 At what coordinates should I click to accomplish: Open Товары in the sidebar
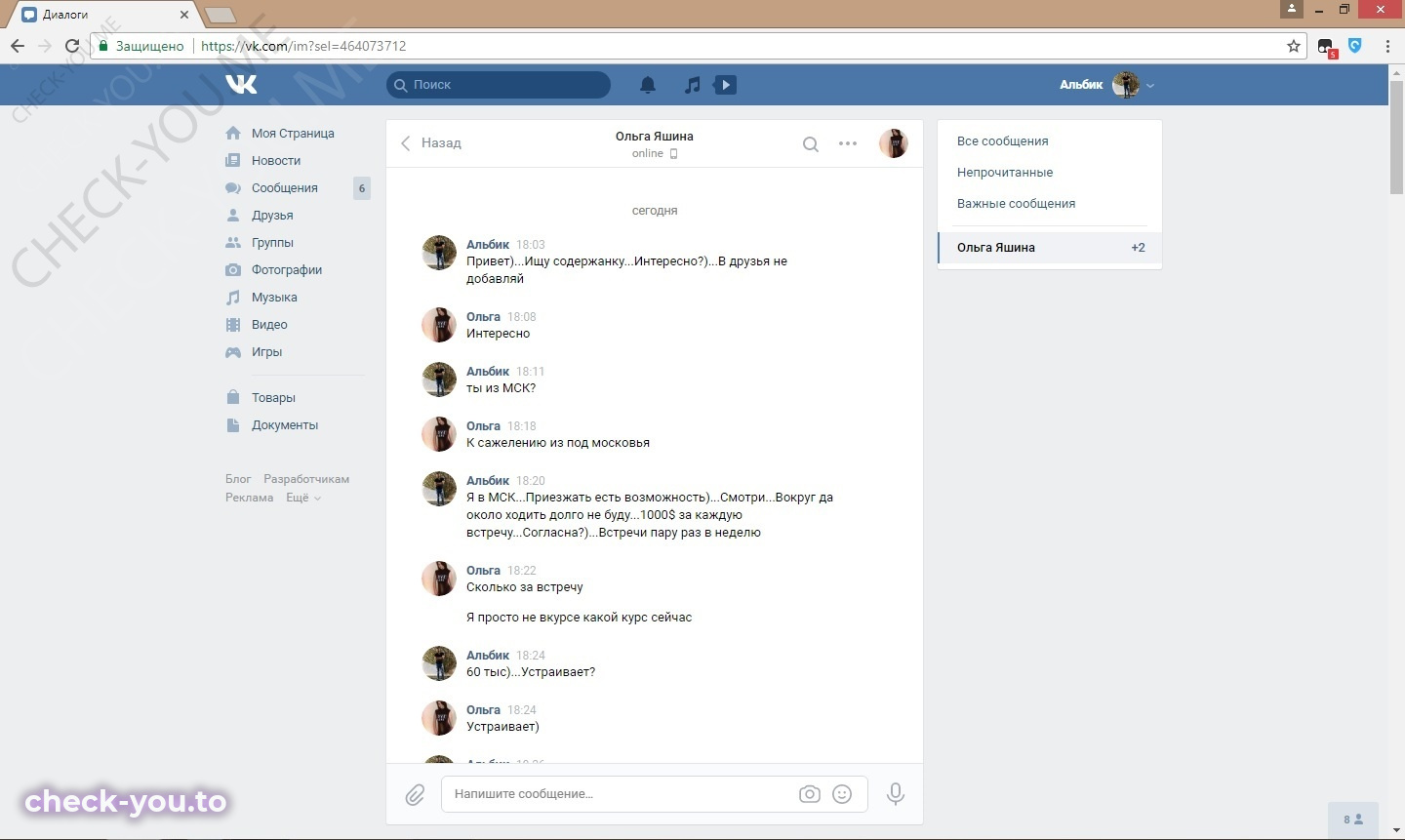click(x=273, y=398)
